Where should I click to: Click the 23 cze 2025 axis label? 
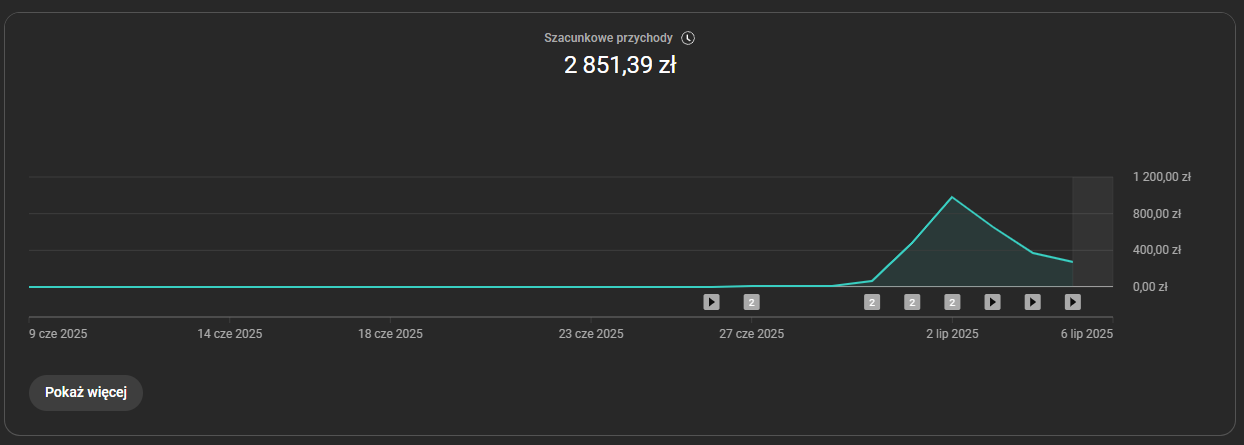click(x=591, y=334)
